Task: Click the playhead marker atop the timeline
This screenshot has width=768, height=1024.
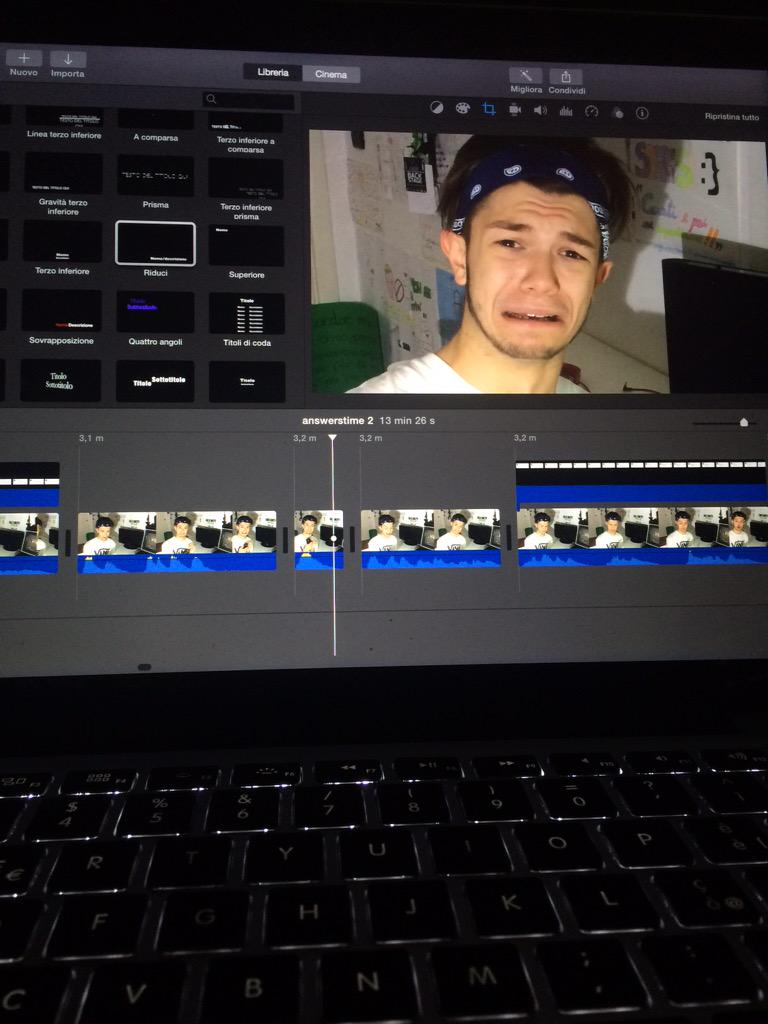Action: 332,438
